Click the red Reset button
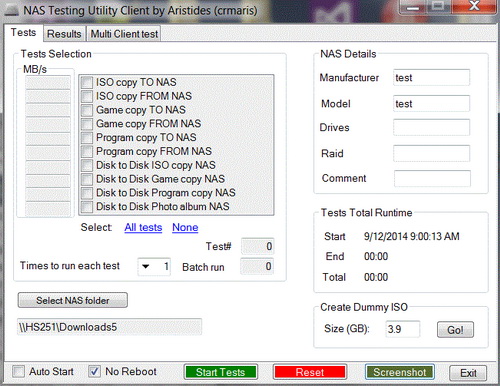The width and height of the screenshot is (500, 386). click(x=310, y=372)
